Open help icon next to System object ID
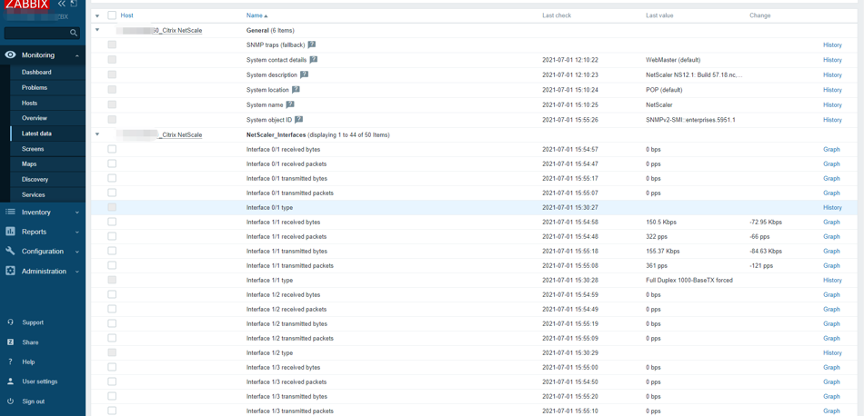 [299, 119]
